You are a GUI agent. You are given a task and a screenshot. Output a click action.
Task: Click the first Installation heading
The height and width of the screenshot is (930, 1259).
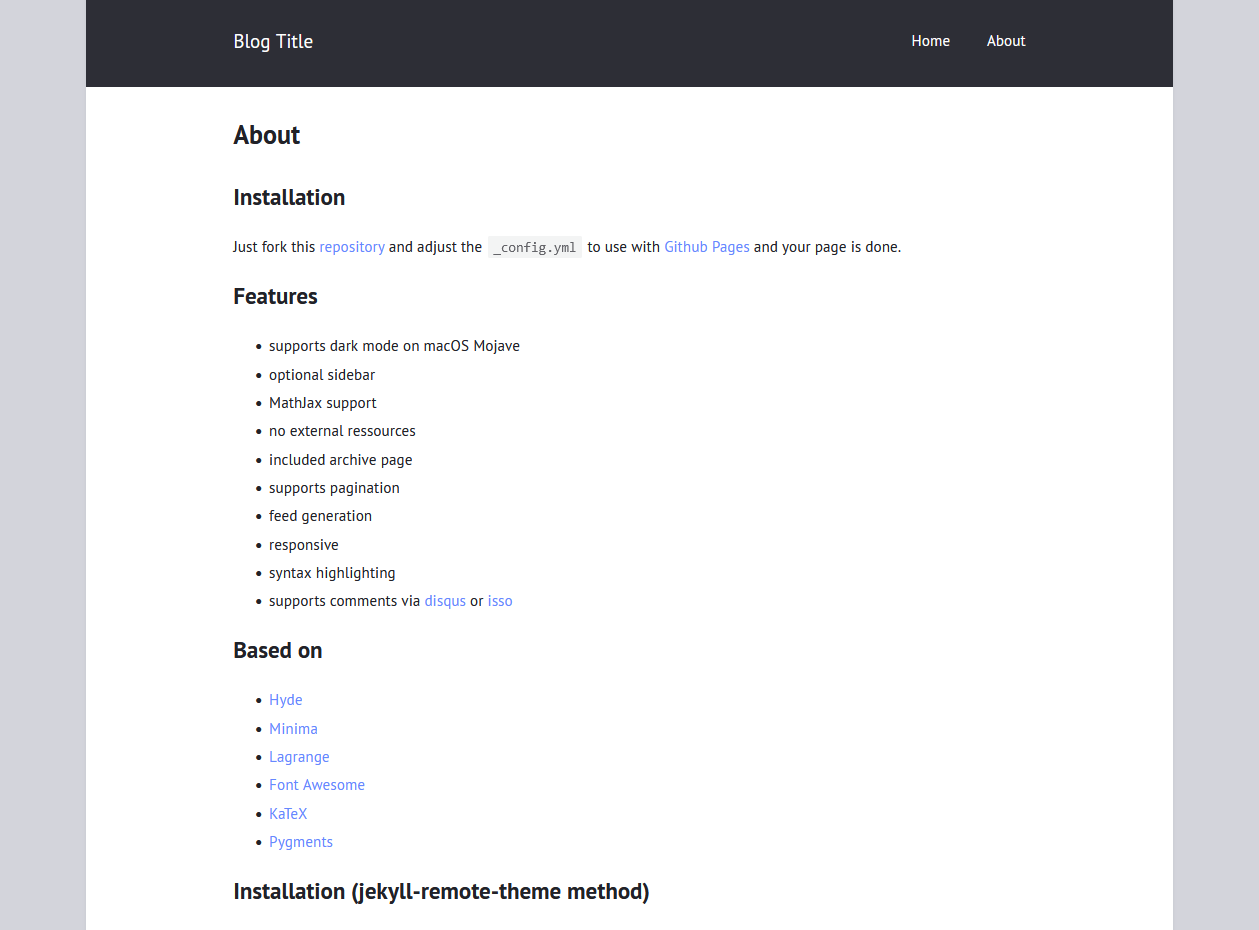[289, 197]
